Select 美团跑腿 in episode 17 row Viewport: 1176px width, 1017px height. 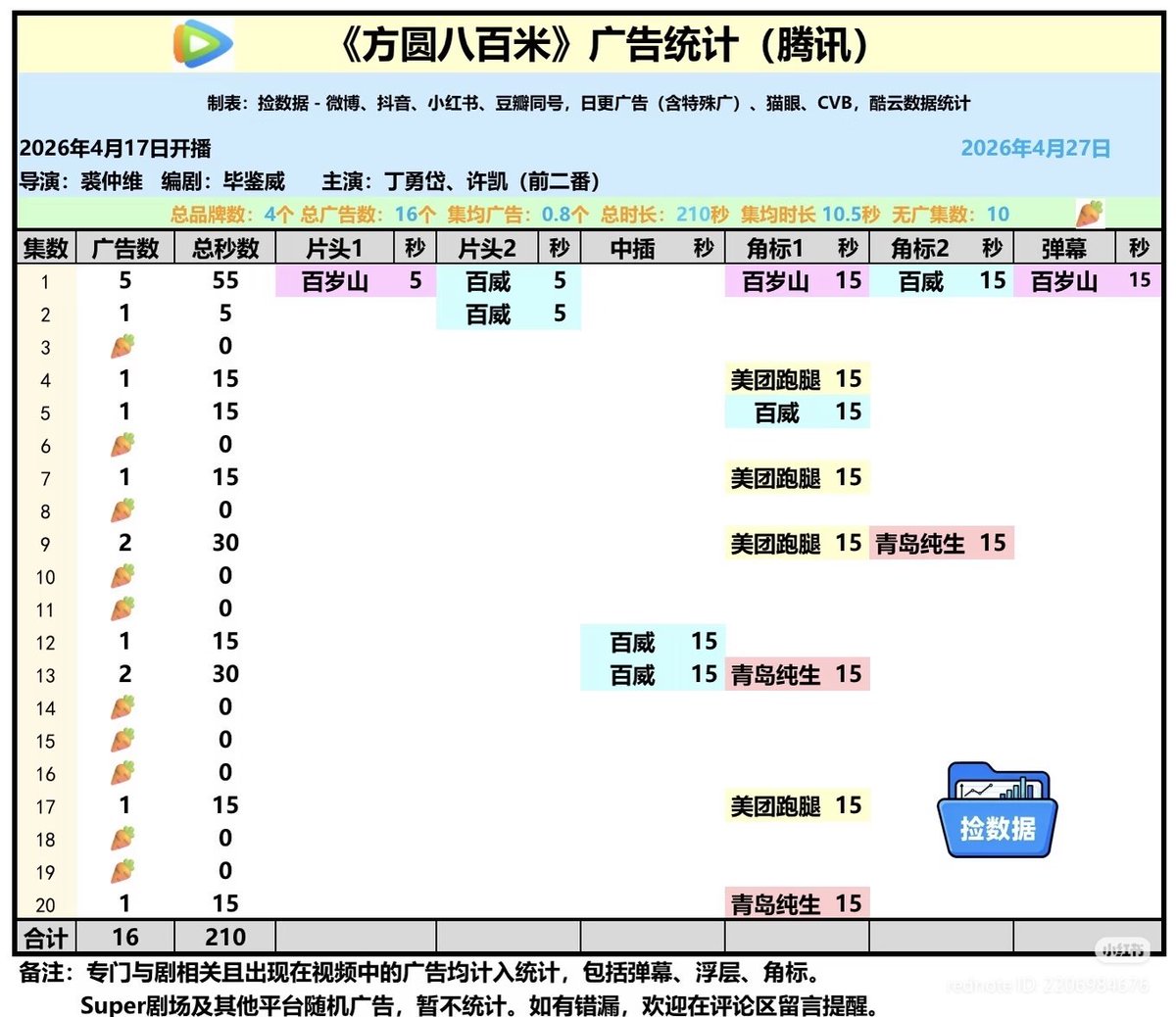[x=775, y=806]
